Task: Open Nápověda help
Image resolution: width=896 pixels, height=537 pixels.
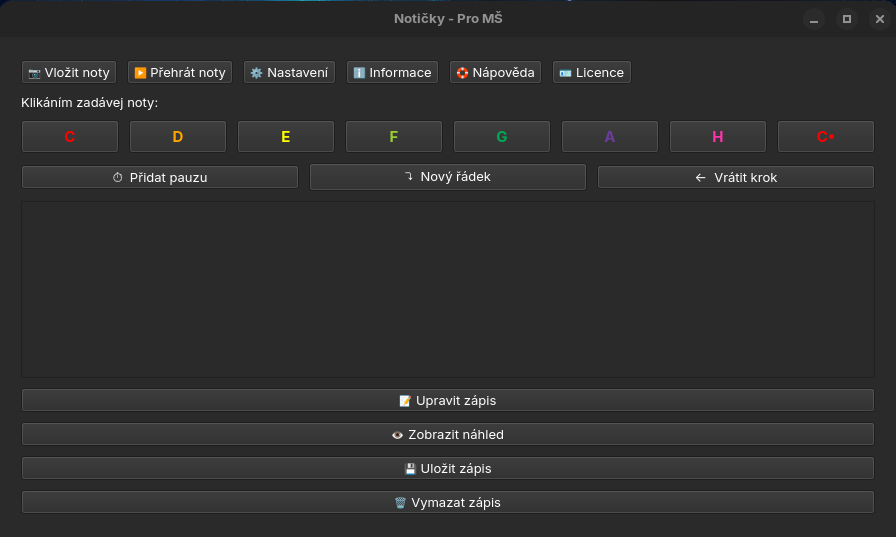Action: (x=495, y=72)
